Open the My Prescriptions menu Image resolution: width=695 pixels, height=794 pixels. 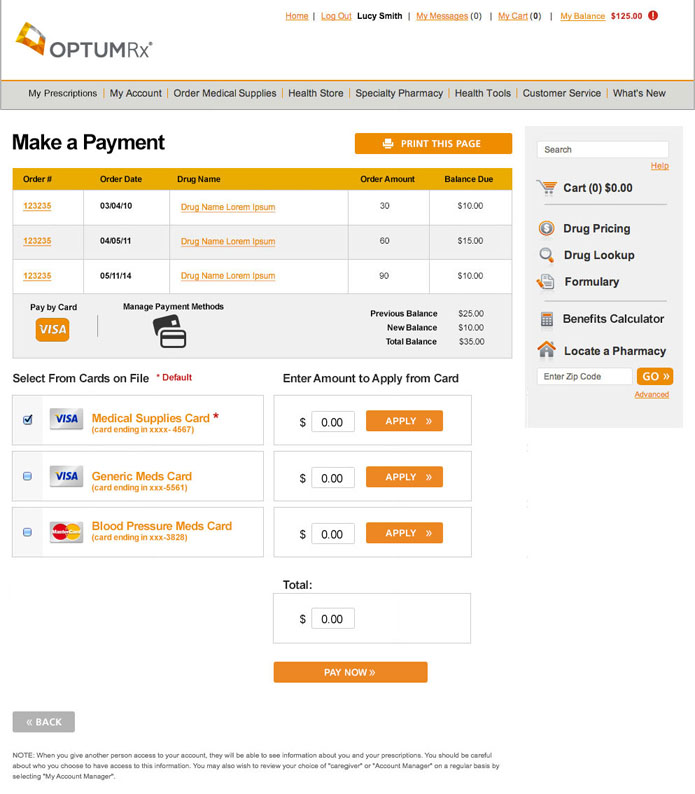[63, 93]
